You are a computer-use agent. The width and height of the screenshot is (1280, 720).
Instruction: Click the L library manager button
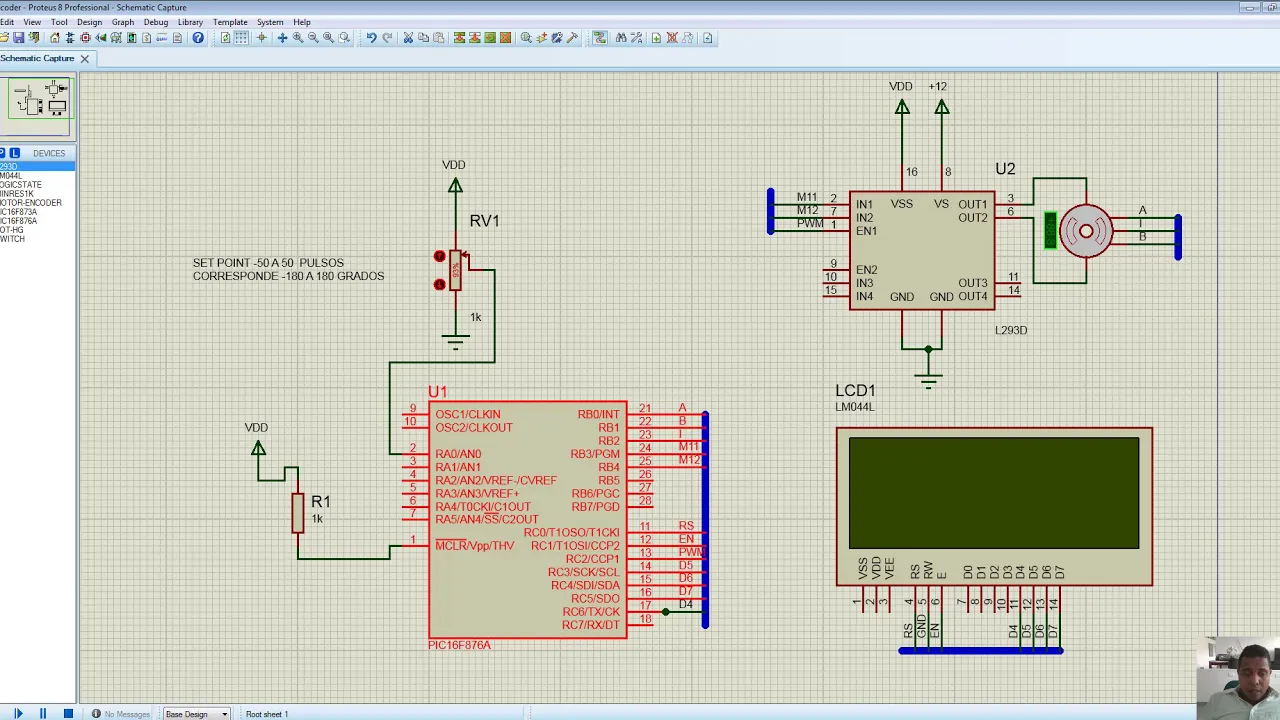coord(14,153)
